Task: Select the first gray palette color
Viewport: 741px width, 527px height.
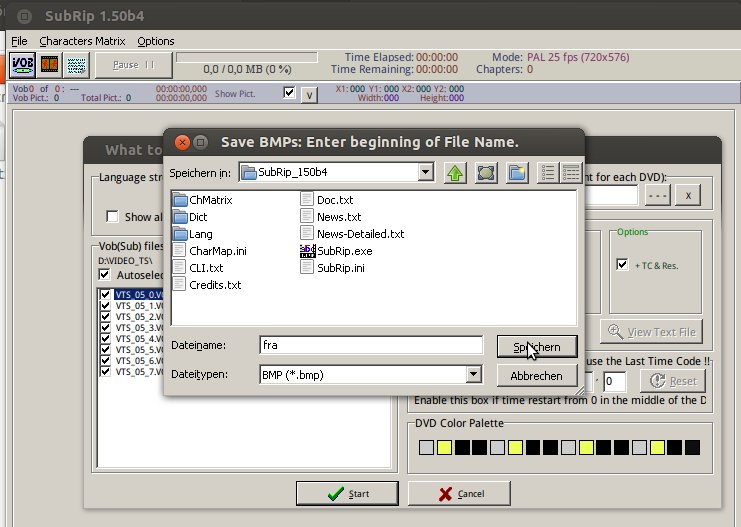Action: (426, 448)
